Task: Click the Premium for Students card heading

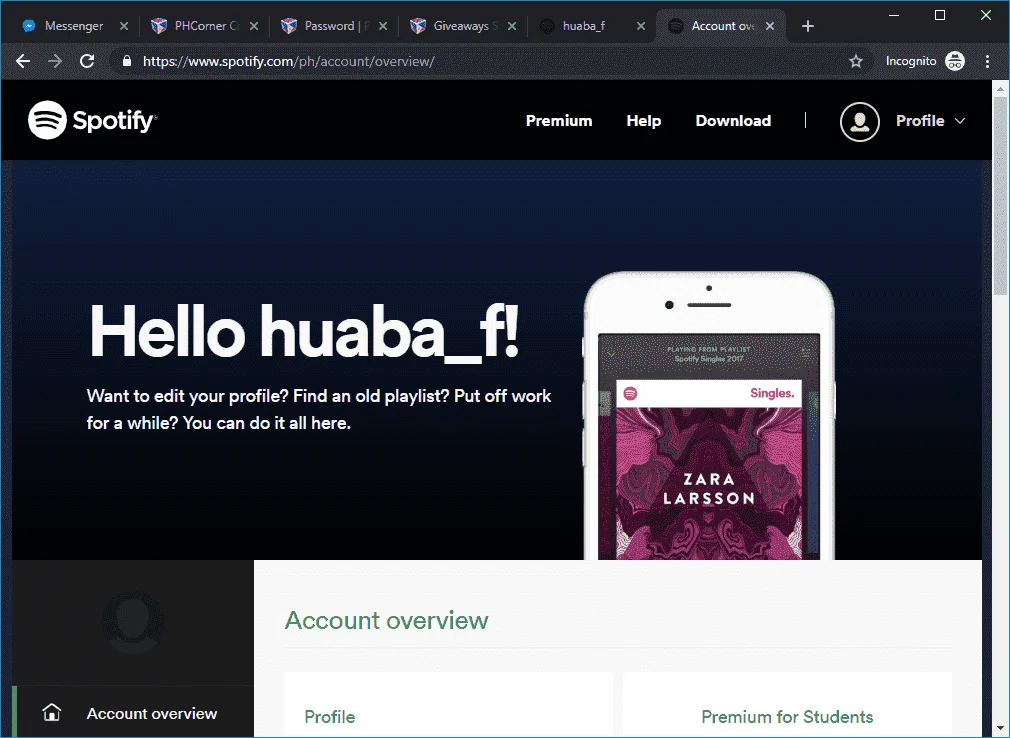Action: coord(787,717)
